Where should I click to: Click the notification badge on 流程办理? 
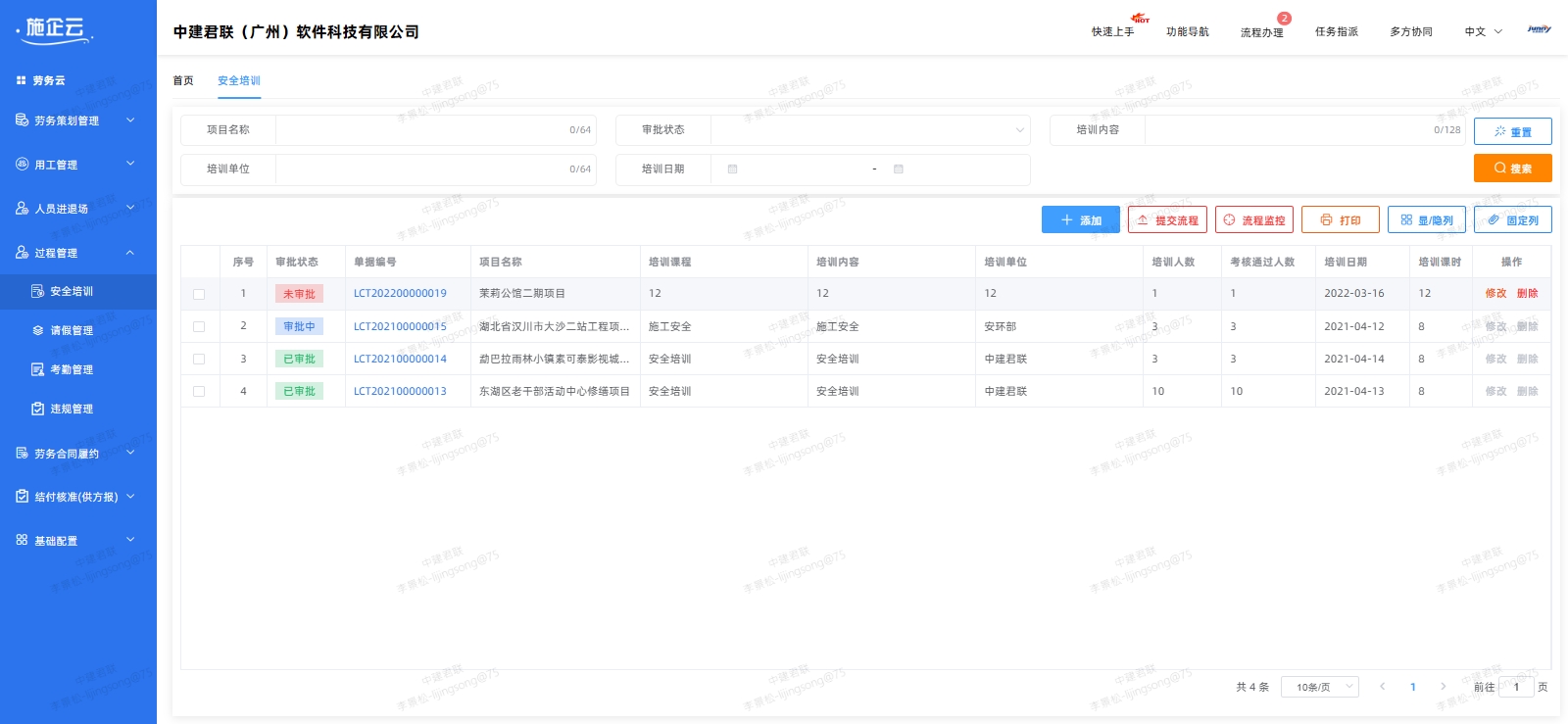(1284, 19)
